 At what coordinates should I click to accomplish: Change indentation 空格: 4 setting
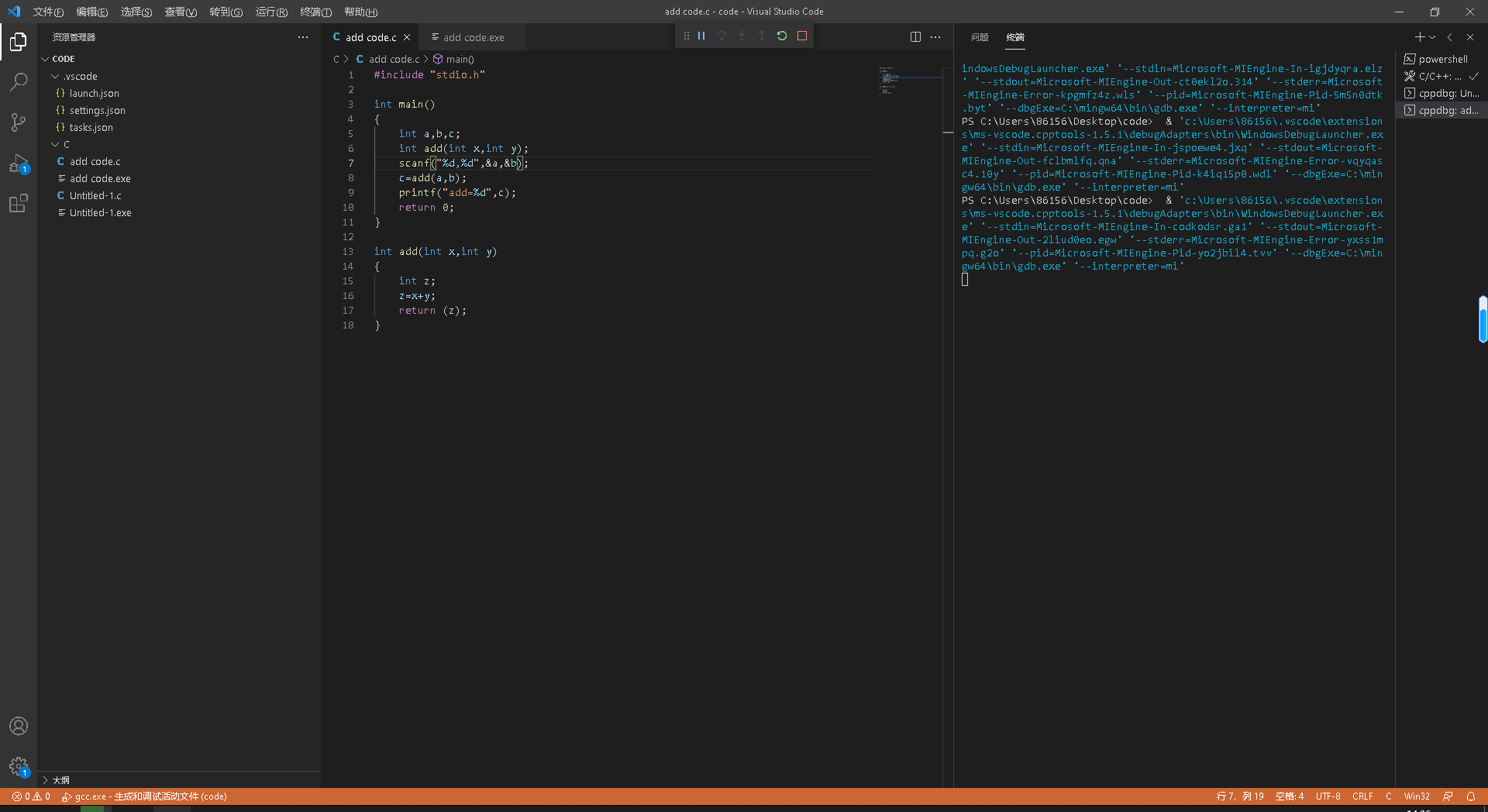tap(1290, 797)
